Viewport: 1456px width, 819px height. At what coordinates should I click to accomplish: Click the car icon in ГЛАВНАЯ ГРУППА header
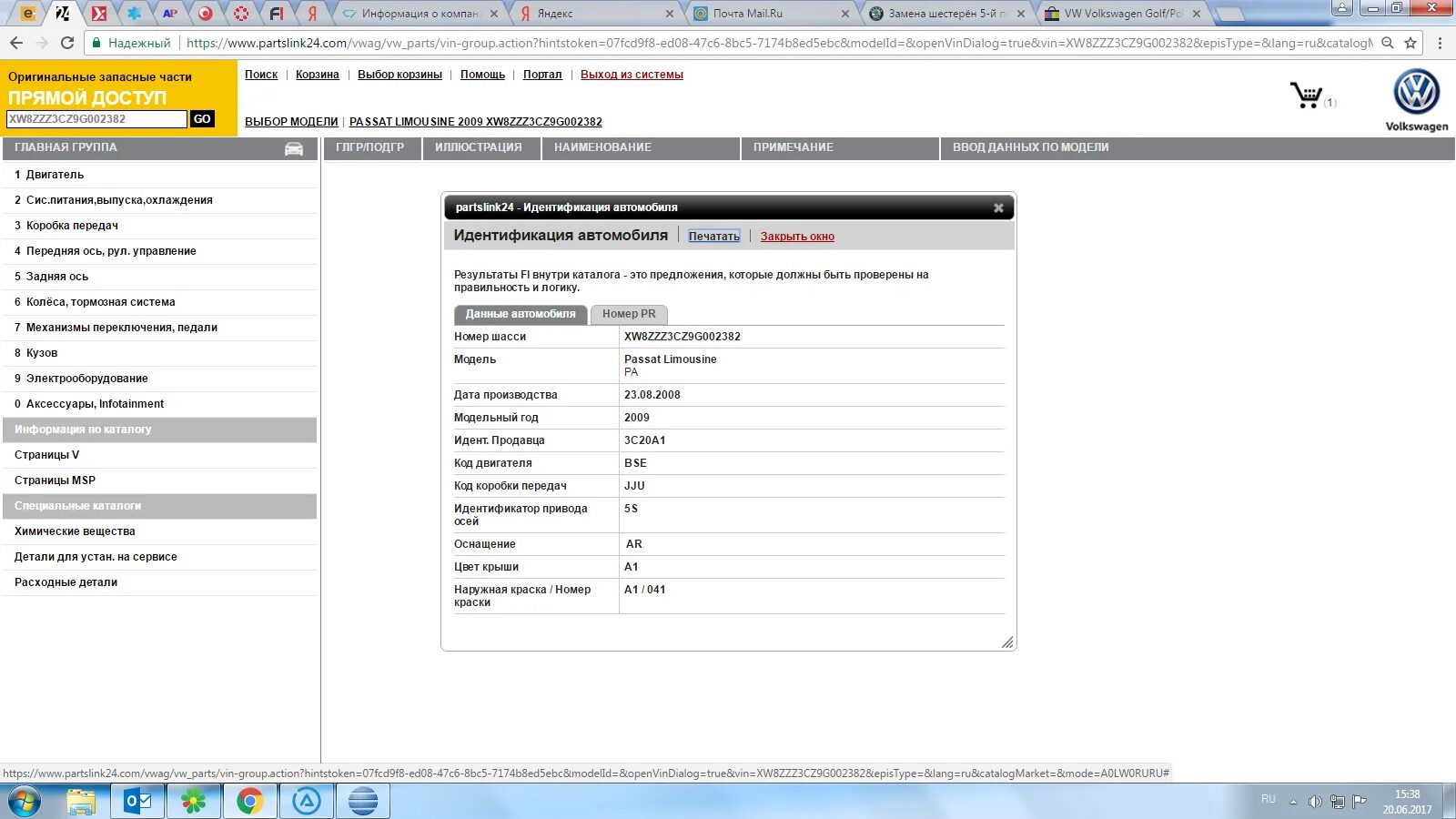[x=294, y=148]
